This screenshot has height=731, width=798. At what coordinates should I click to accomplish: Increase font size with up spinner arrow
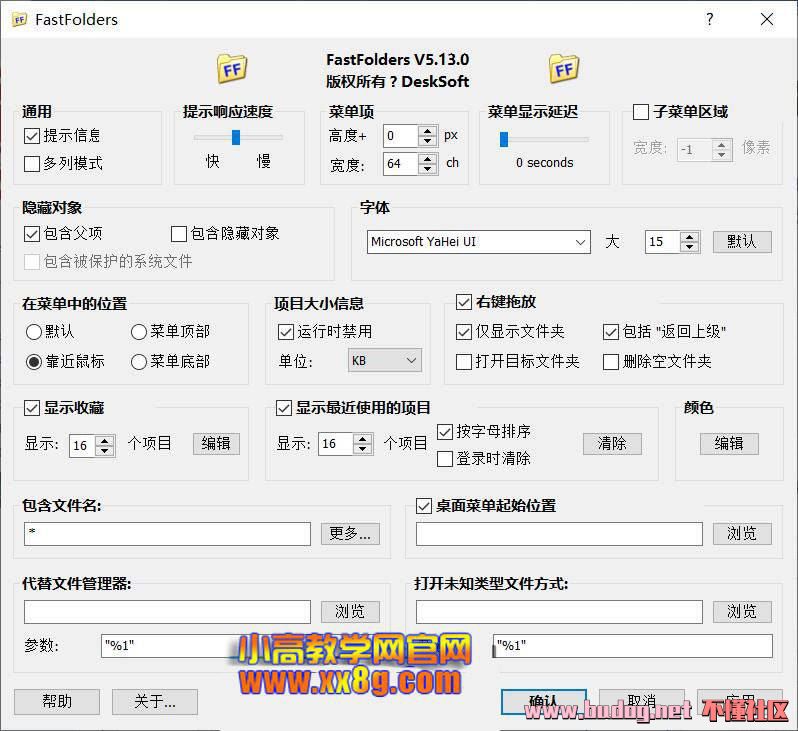click(689, 236)
